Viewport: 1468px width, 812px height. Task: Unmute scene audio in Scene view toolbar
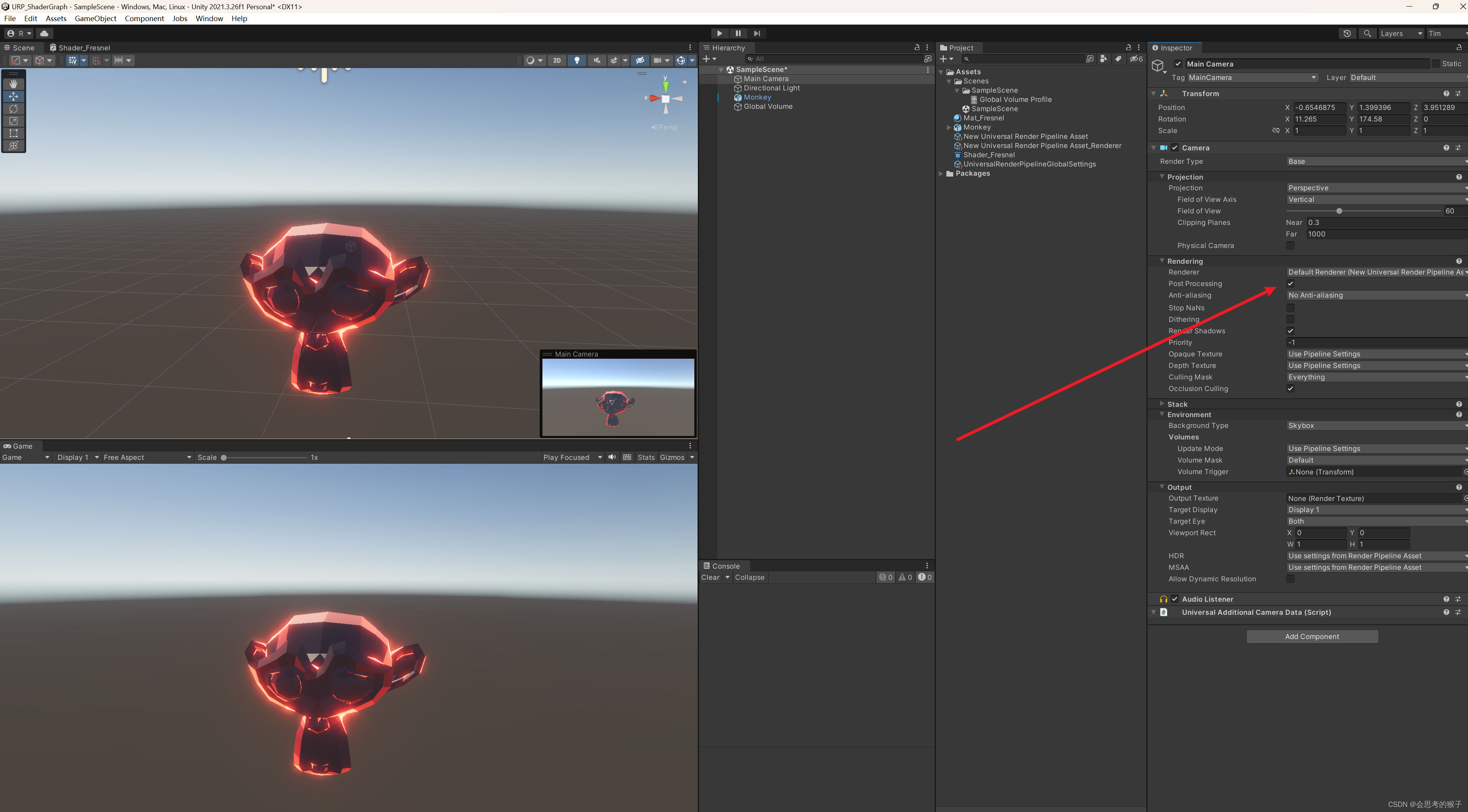(x=596, y=60)
